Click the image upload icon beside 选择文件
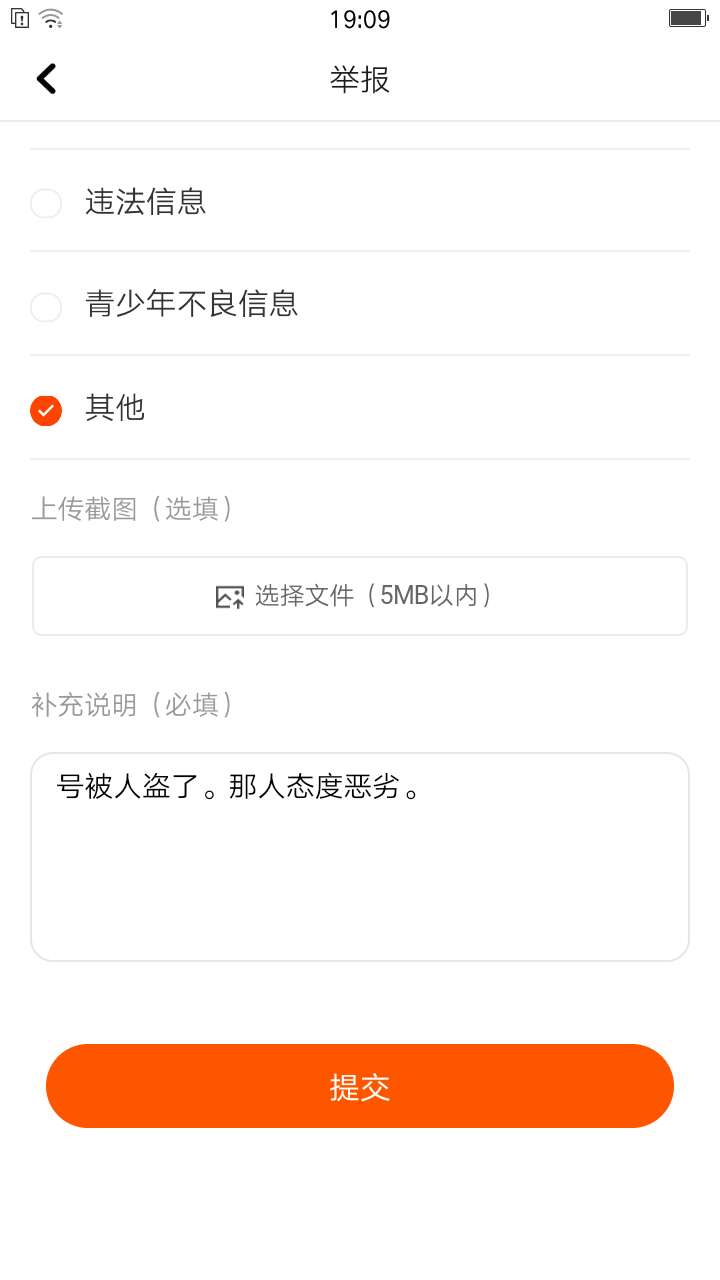This screenshot has width=720, height=1280. point(230,597)
